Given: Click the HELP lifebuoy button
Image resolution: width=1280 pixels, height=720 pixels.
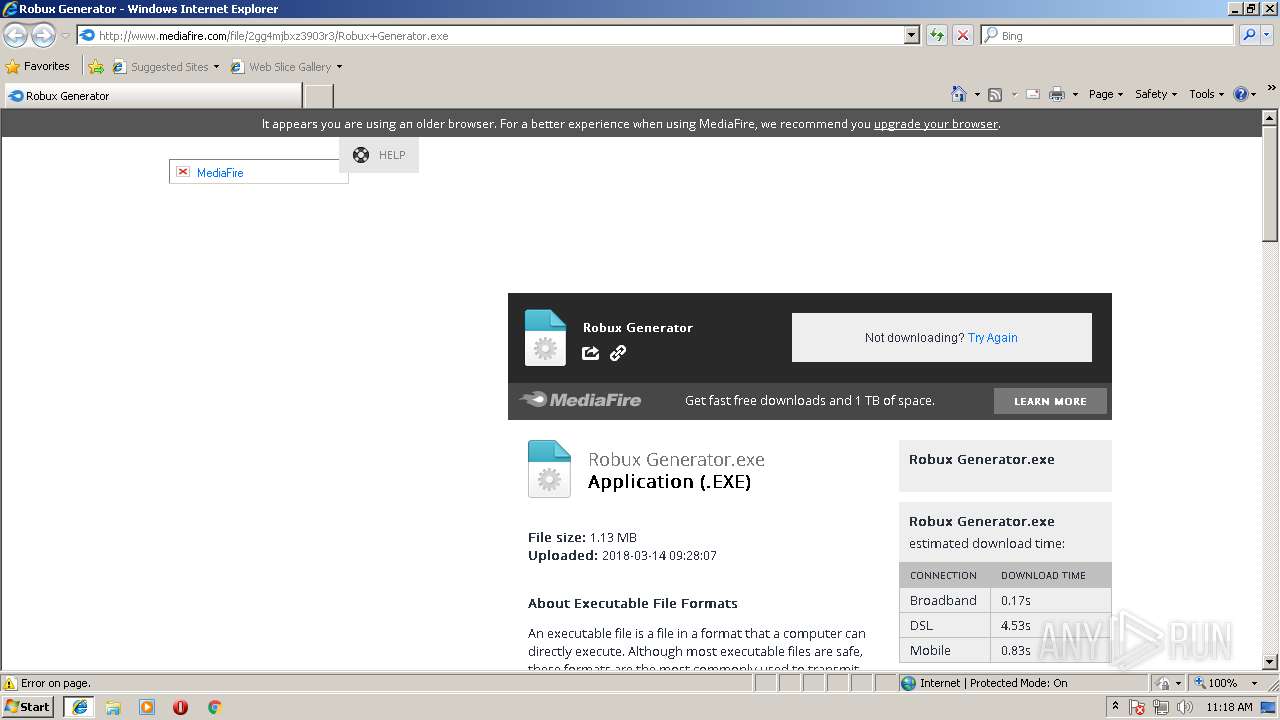Looking at the screenshot, I should pos(379,155).
